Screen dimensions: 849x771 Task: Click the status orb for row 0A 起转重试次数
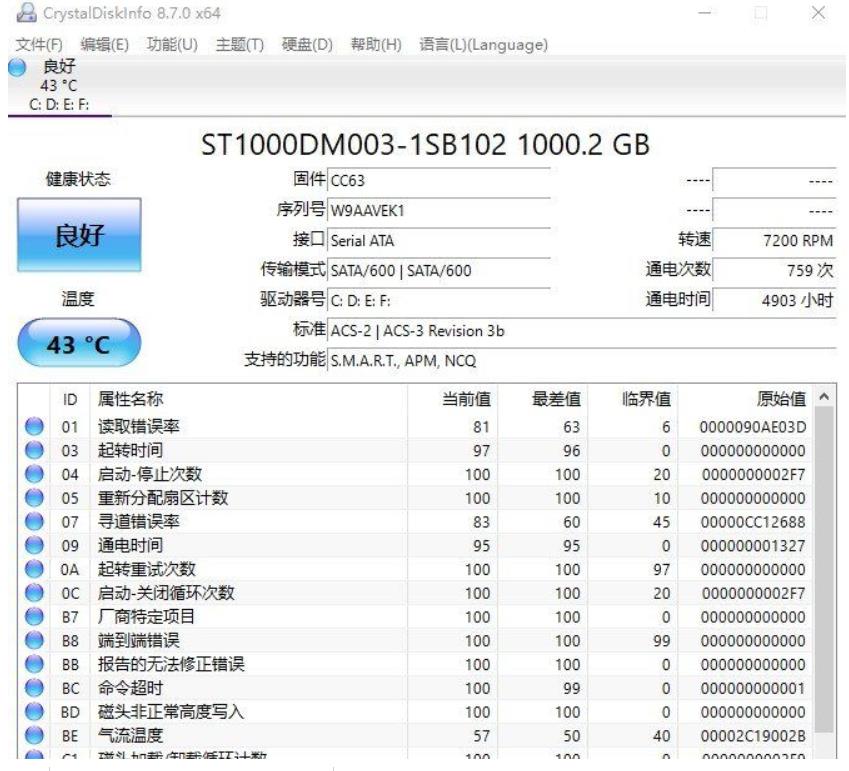[34, 570]
